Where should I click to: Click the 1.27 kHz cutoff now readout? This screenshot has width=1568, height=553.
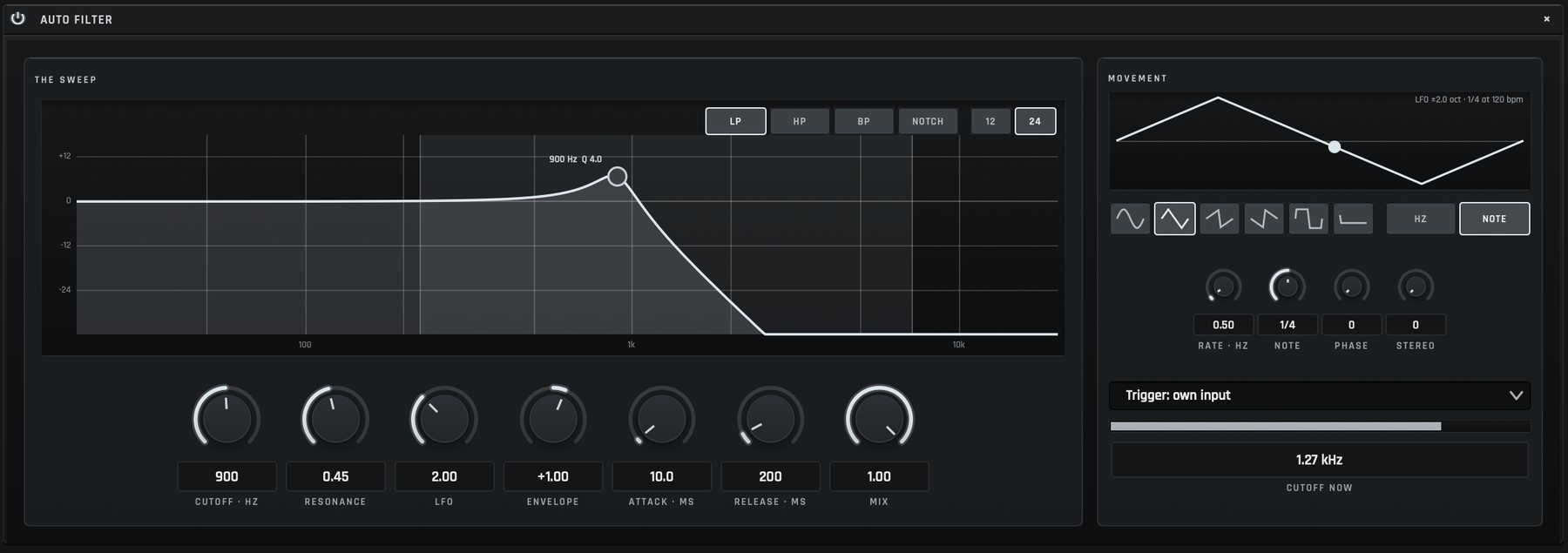[1319, 460]
